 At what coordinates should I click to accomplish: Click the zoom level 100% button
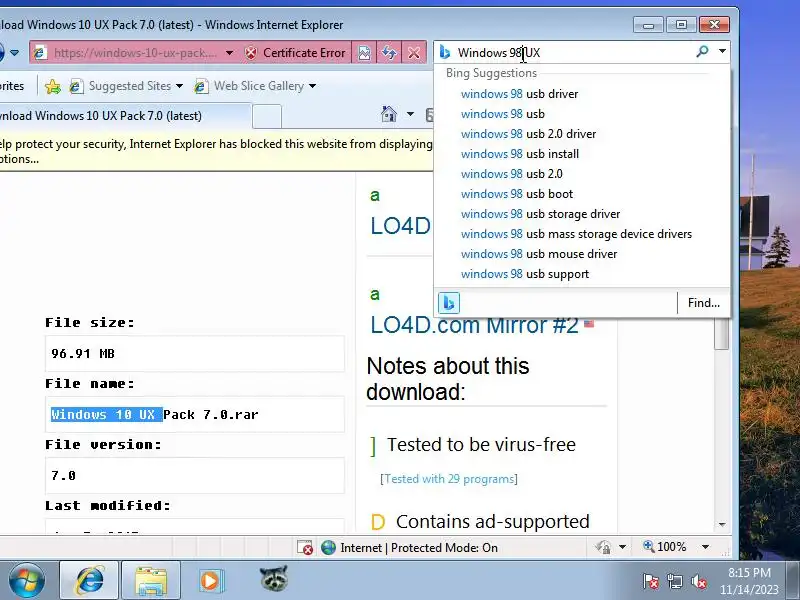coord(665,547)
